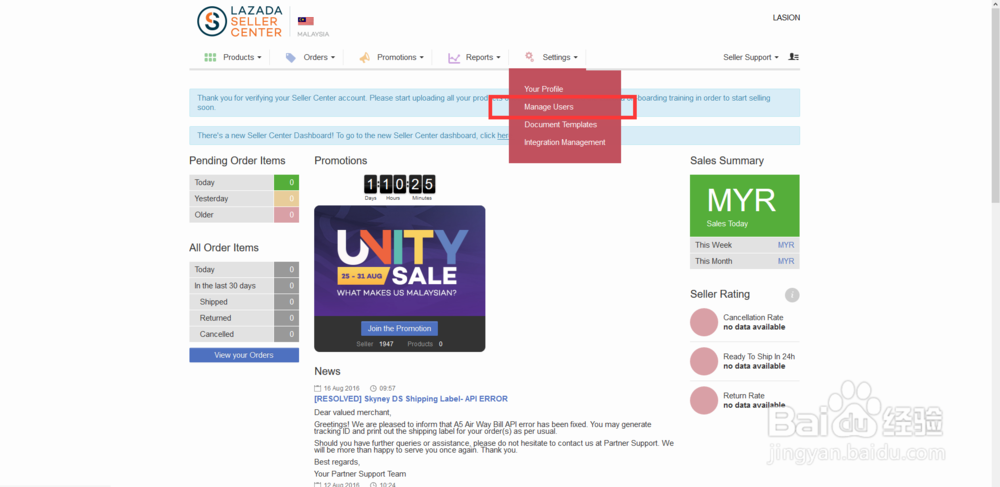Click the green MYR Sales Today tile
Screen dimensions: 1000x487
[x=744, y=206]
